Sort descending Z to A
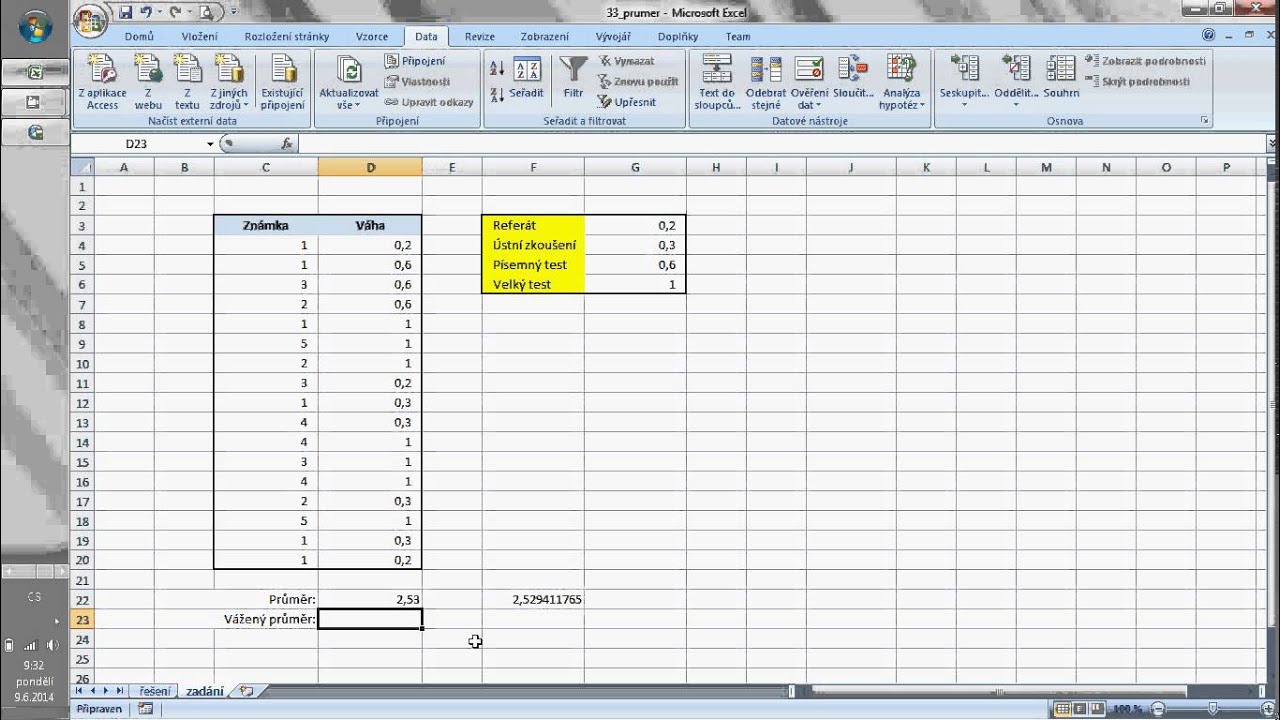The height and width of the screenshot is (720, 1280). pos(497,95)
